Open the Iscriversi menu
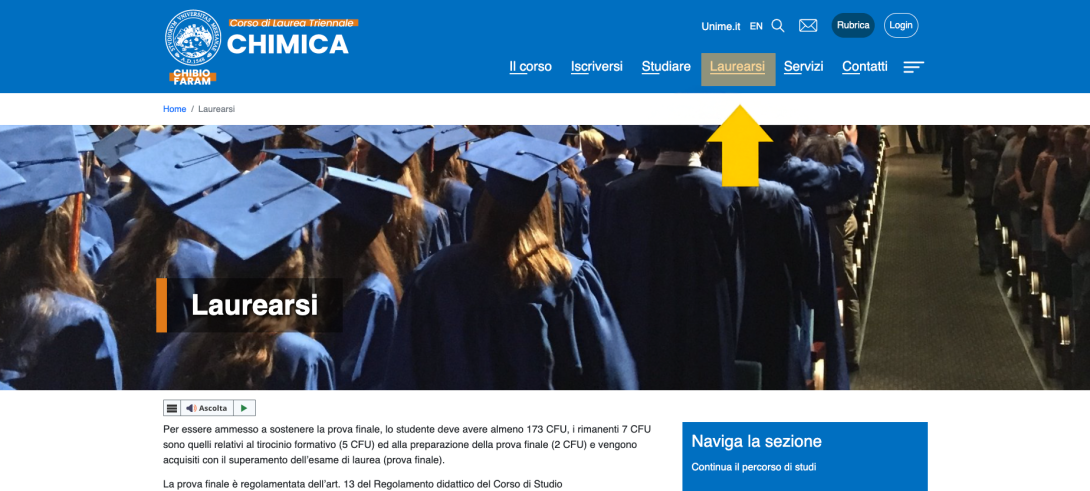This screenshot has width=1090, height=491. (596, 67)
